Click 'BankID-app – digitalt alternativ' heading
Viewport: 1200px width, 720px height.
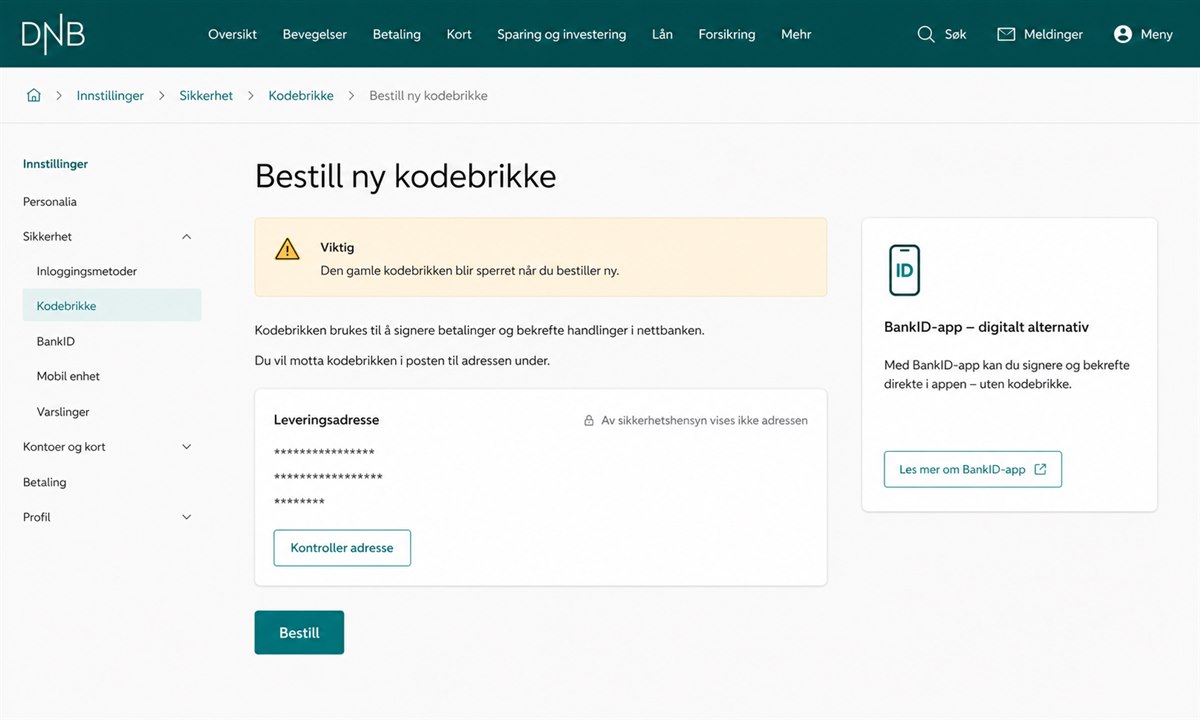[x=987, y=327]
